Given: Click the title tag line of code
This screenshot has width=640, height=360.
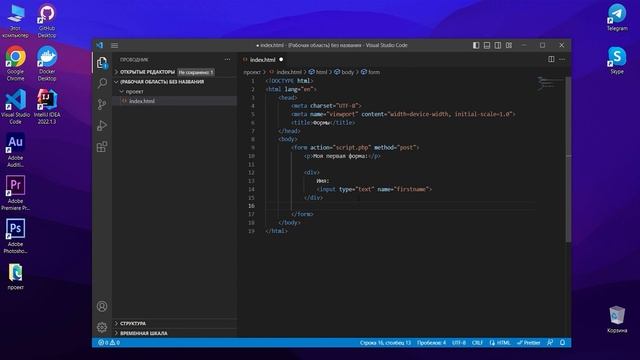Looking at the screenshot, I should 323,122.
